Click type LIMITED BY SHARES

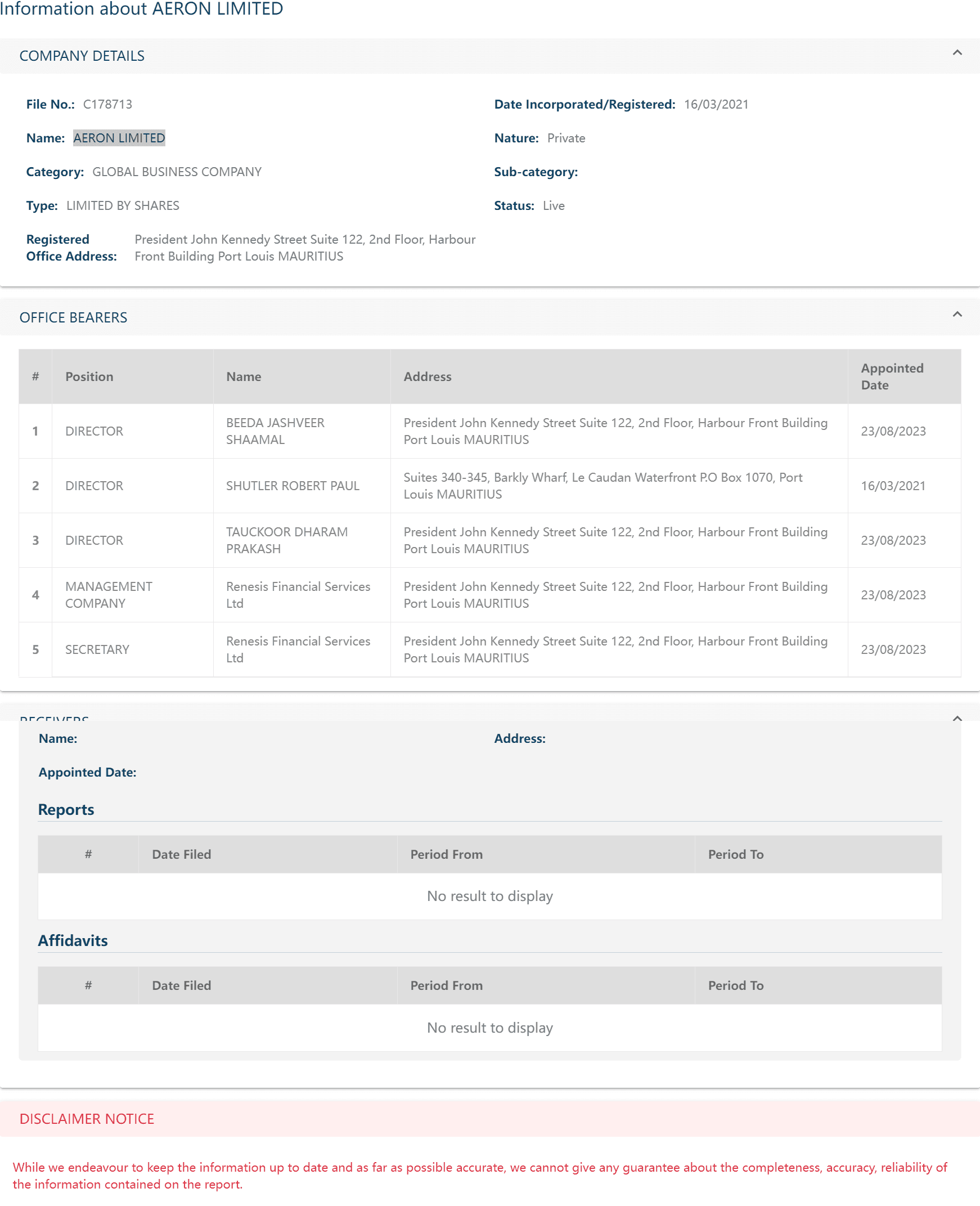[x=123, y=205]
